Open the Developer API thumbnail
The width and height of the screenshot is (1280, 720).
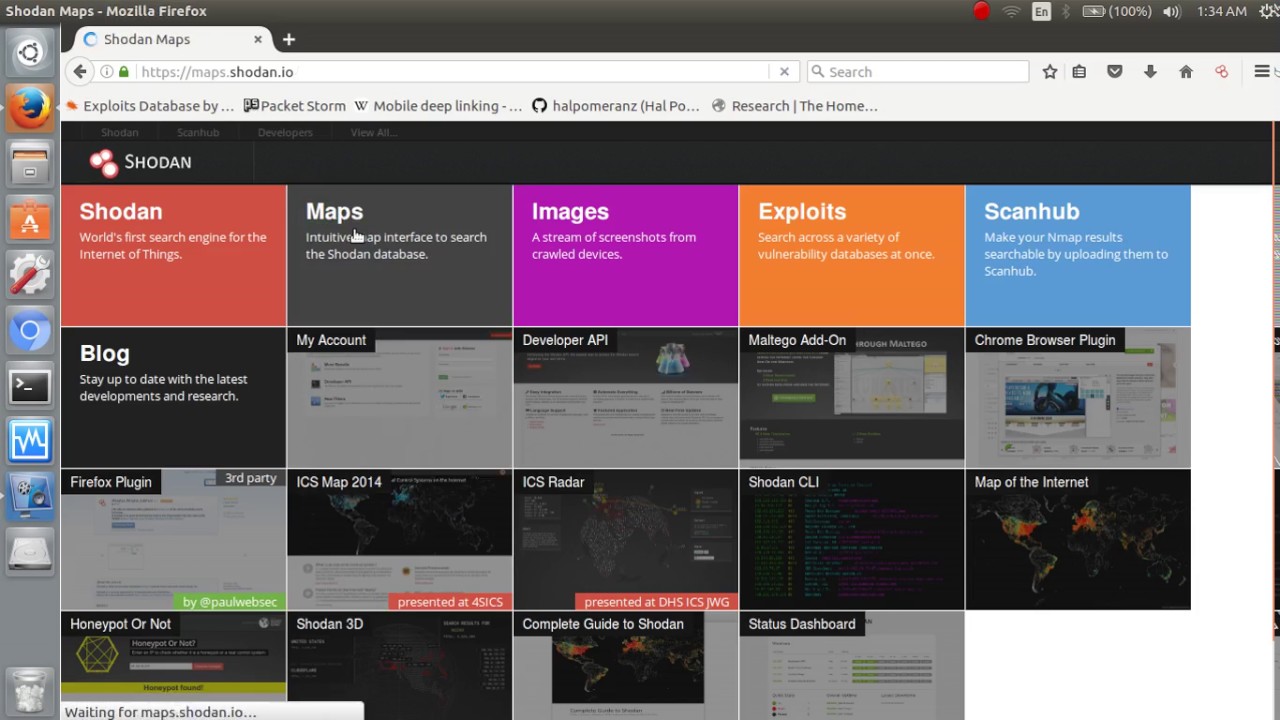pos(625,397)
